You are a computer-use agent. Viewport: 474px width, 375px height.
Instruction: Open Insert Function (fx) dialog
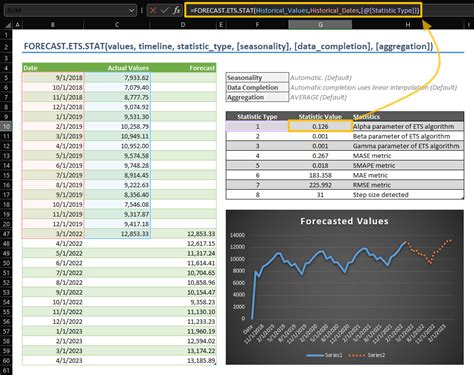click(176, 10)
